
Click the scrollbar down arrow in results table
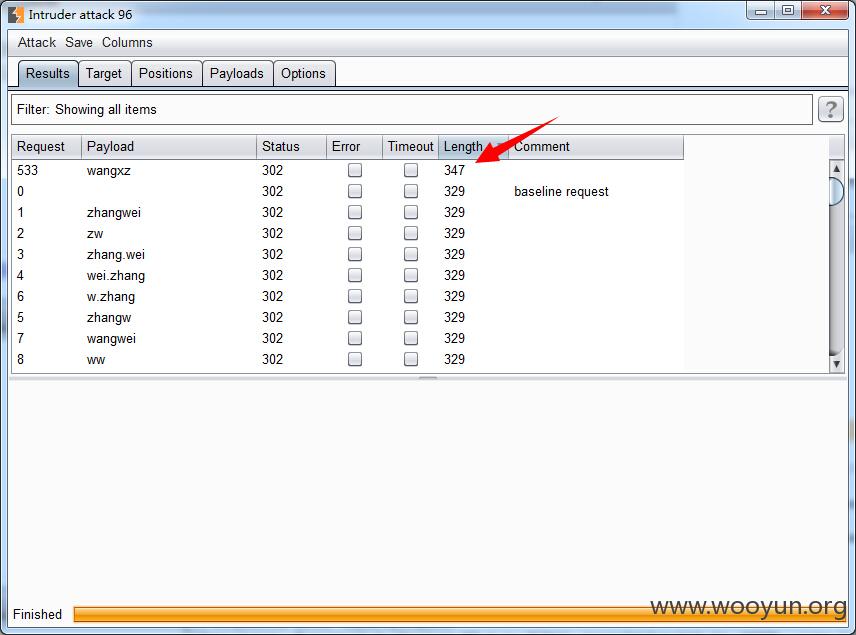(836, 364)
